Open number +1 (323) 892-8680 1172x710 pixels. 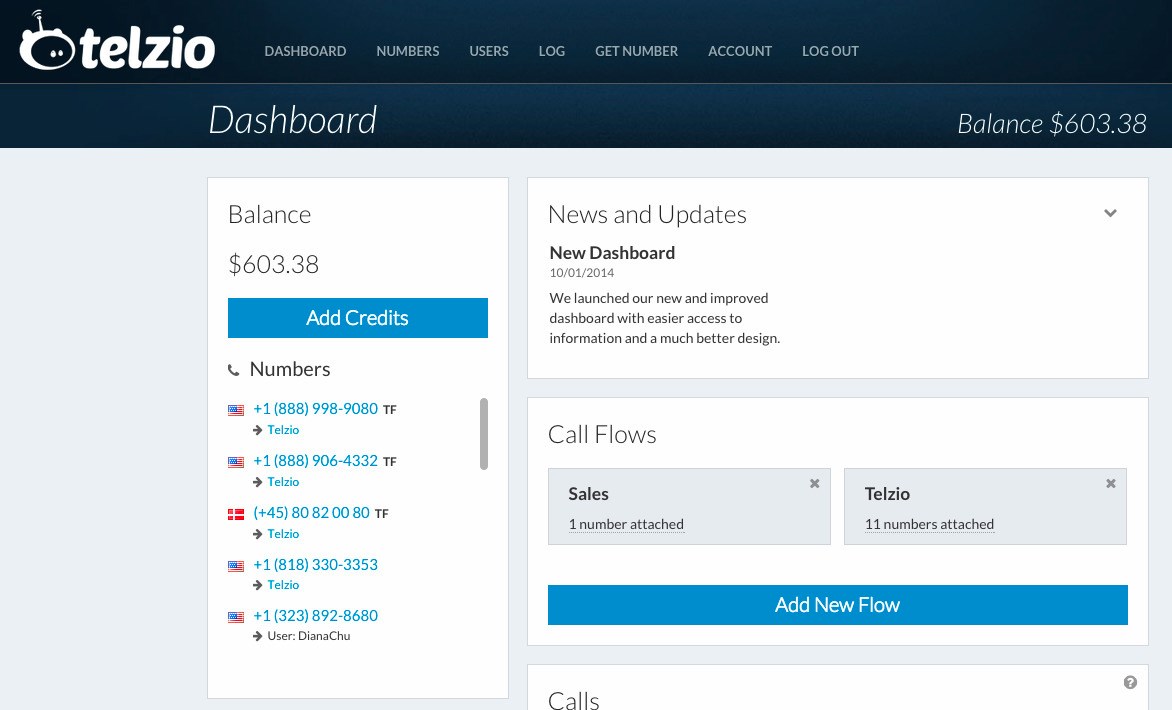pos(315,616)
